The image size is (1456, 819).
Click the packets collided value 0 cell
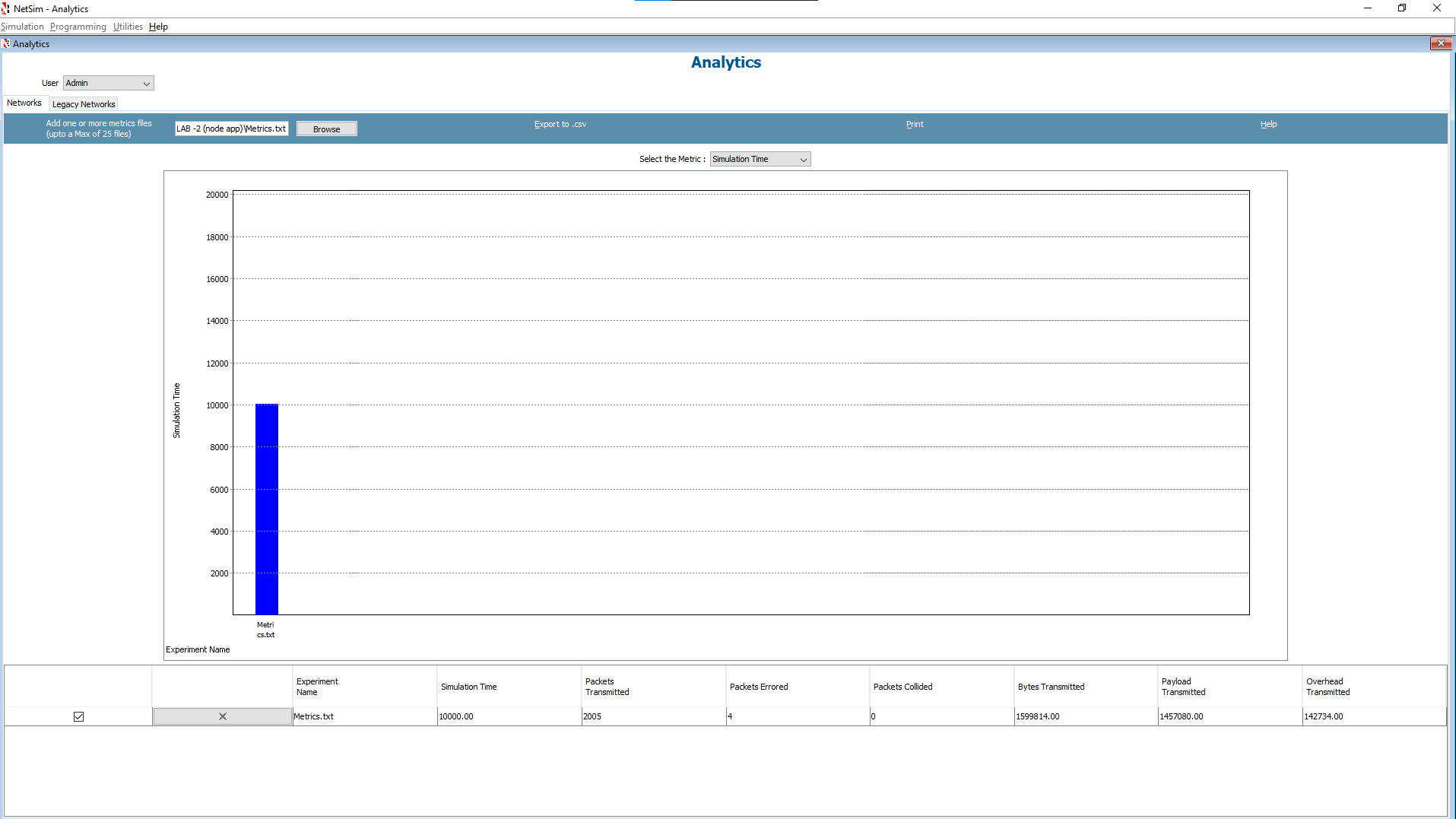coord(941,716)
